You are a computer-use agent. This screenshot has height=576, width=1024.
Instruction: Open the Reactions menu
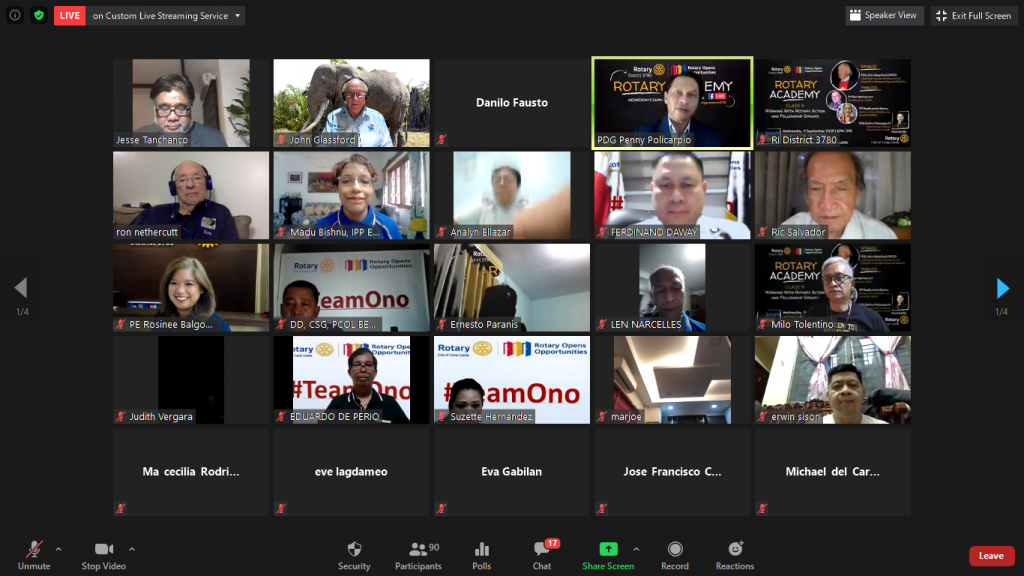pos(735,549)
